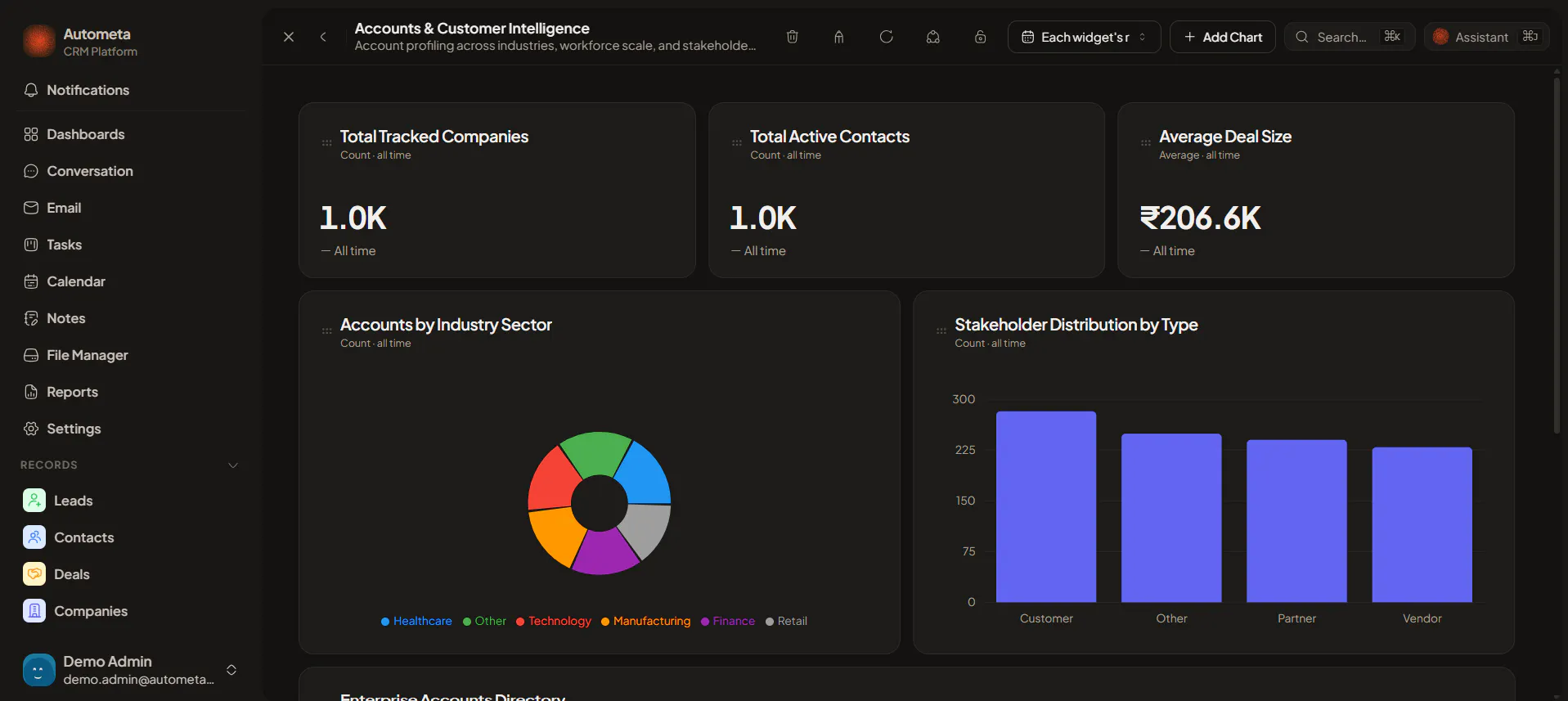Toggle the Other legend item in pie chart

[x=484, y=622]
